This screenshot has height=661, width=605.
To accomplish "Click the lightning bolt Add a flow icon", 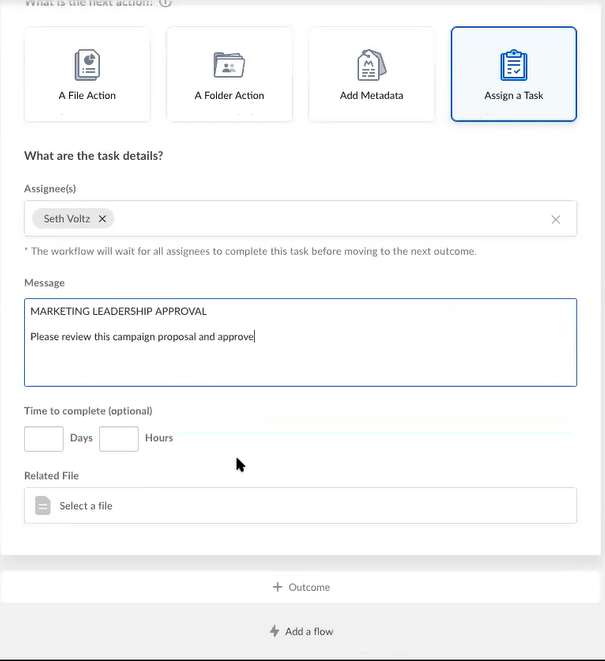I will click(274, 631).
